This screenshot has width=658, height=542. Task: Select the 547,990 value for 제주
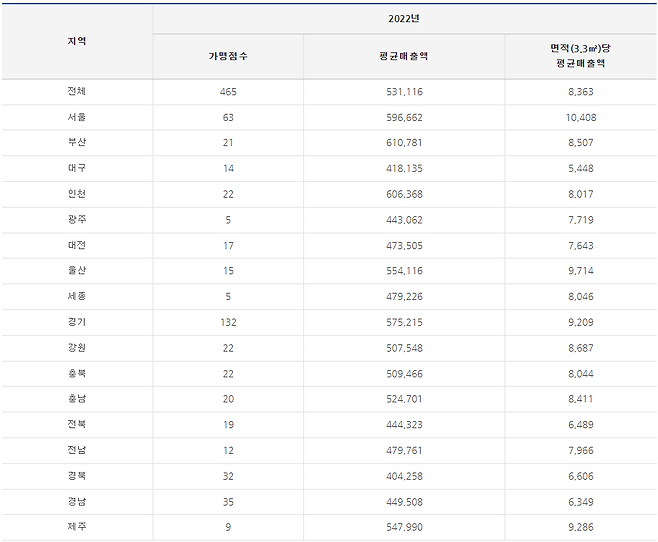pos(404,527)
